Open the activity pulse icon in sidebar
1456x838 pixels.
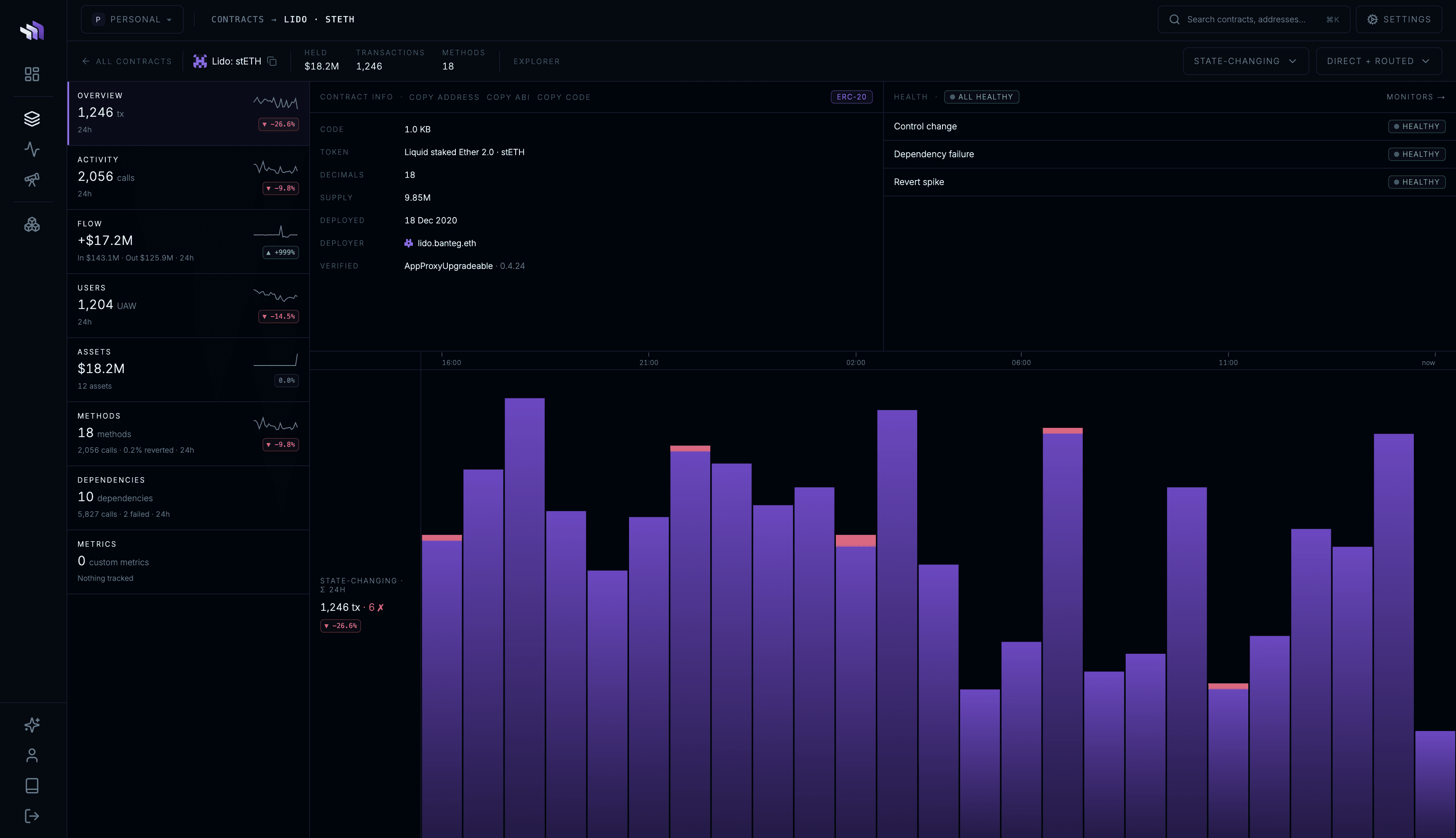point(32,149)
